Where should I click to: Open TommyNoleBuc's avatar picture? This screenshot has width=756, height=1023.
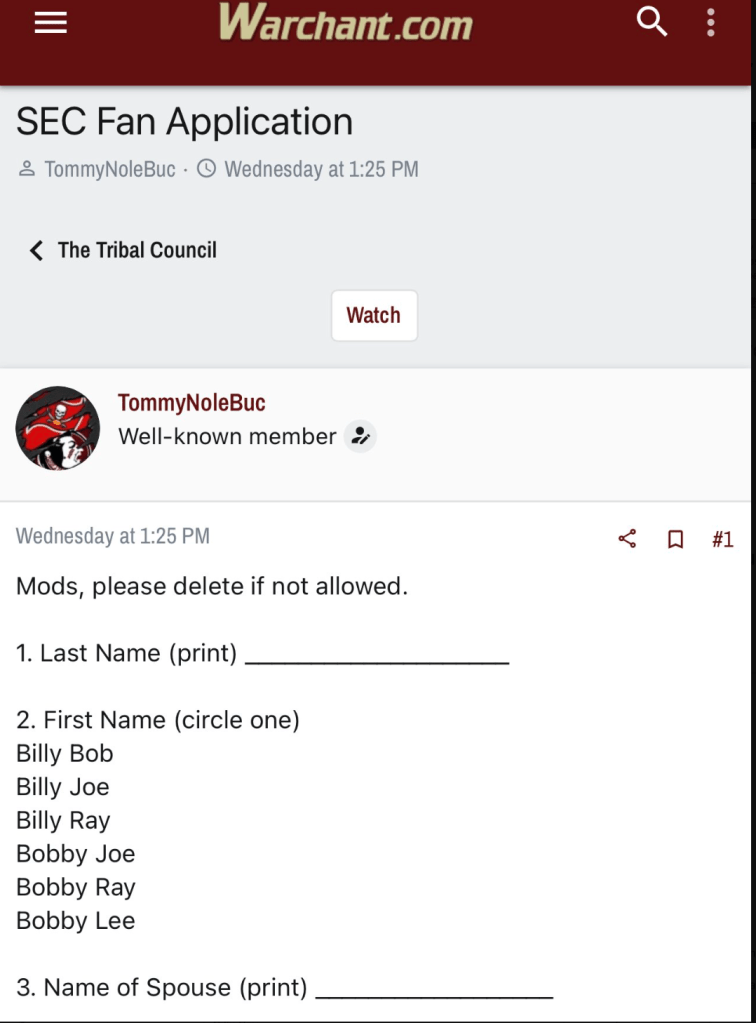pos(58,428)
